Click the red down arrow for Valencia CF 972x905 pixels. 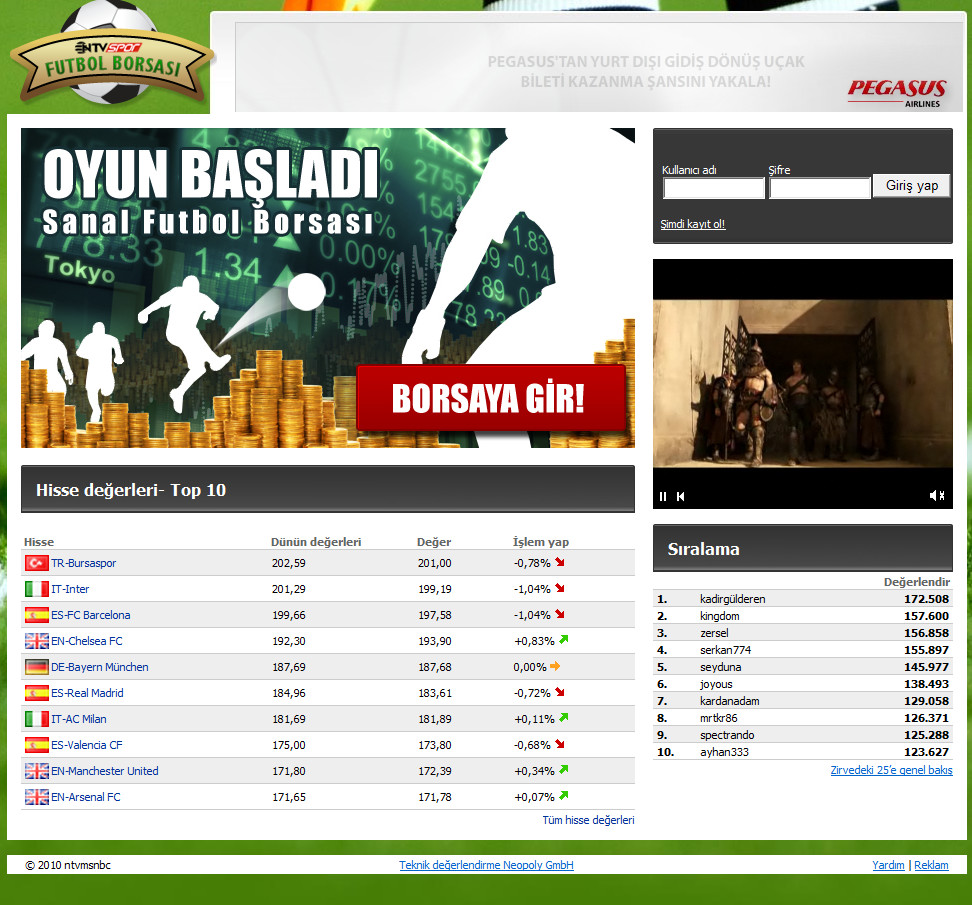click(560, 744)
